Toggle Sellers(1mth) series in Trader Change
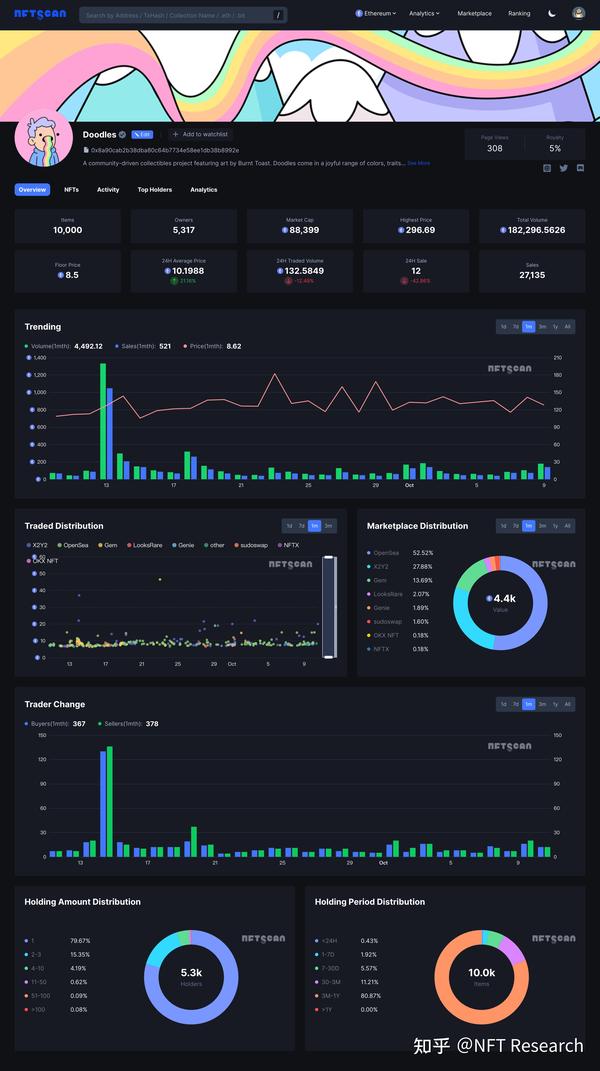The width and height of the screenshot is (600, 1071). point(128,723)
